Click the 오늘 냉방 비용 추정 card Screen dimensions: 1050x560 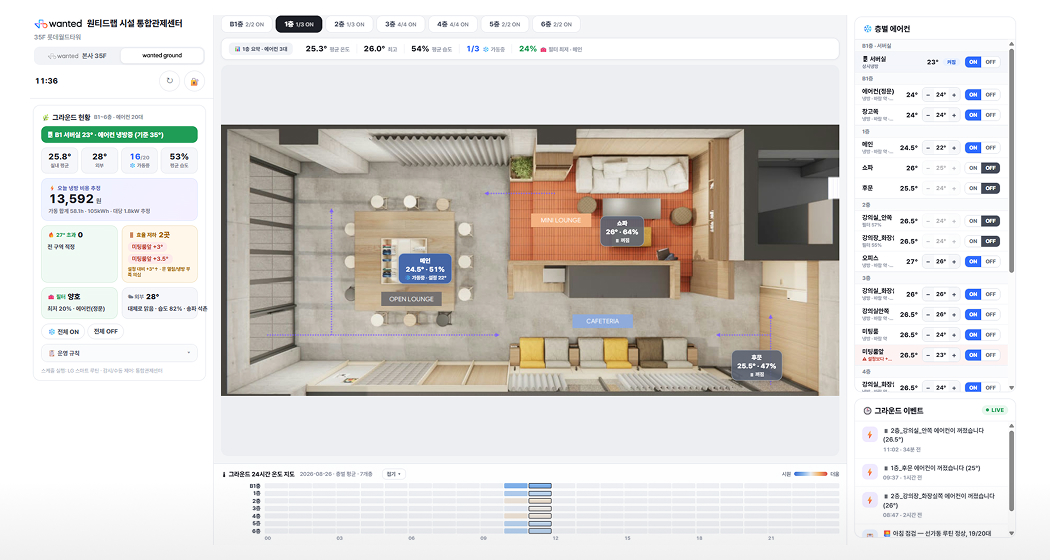pyautogui.click(x=119, y=200)
